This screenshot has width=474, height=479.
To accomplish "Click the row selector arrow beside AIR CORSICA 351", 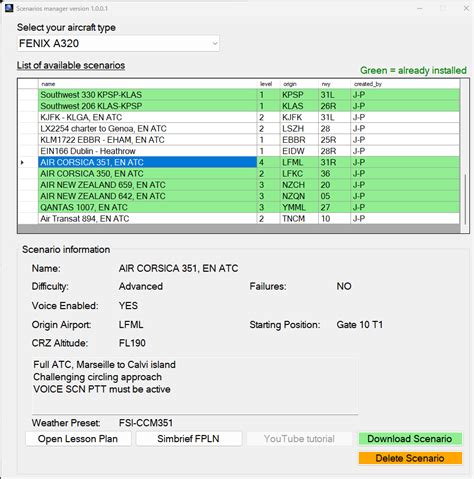I will pos(22,162).
